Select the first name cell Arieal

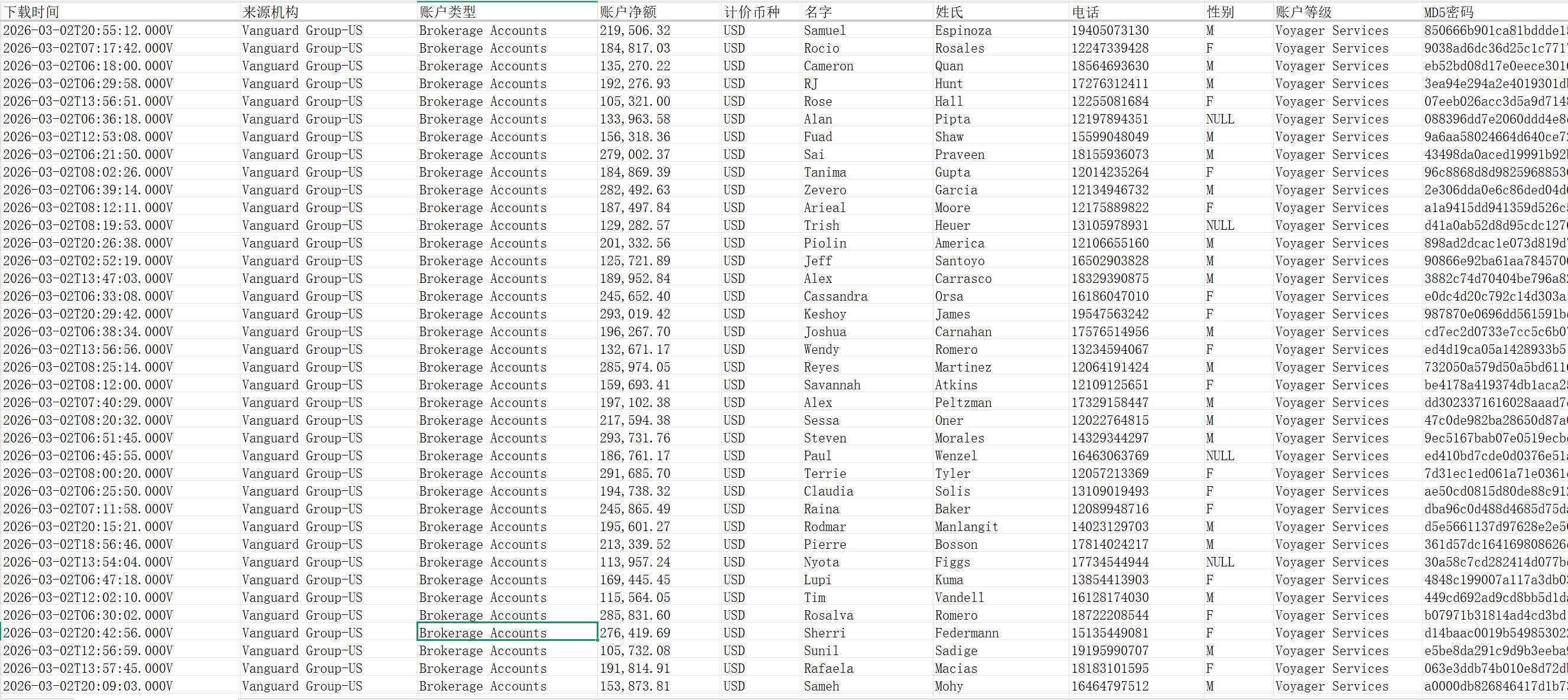867,207
